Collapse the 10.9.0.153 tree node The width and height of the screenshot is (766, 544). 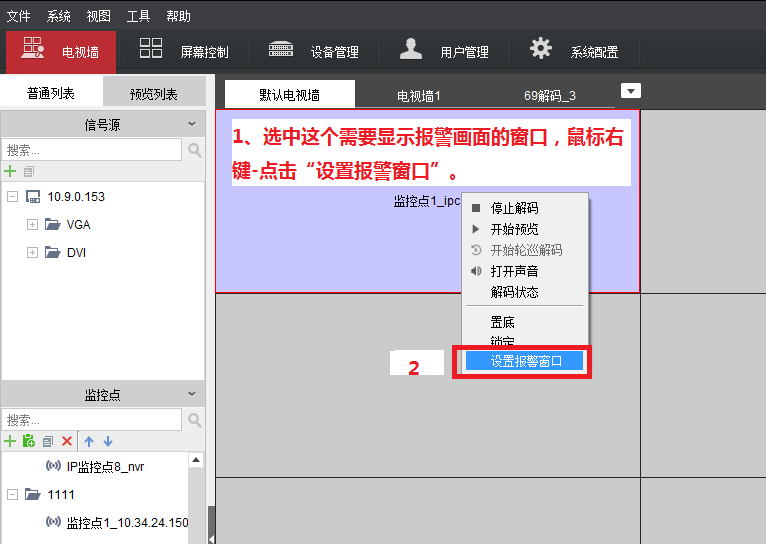12,197
